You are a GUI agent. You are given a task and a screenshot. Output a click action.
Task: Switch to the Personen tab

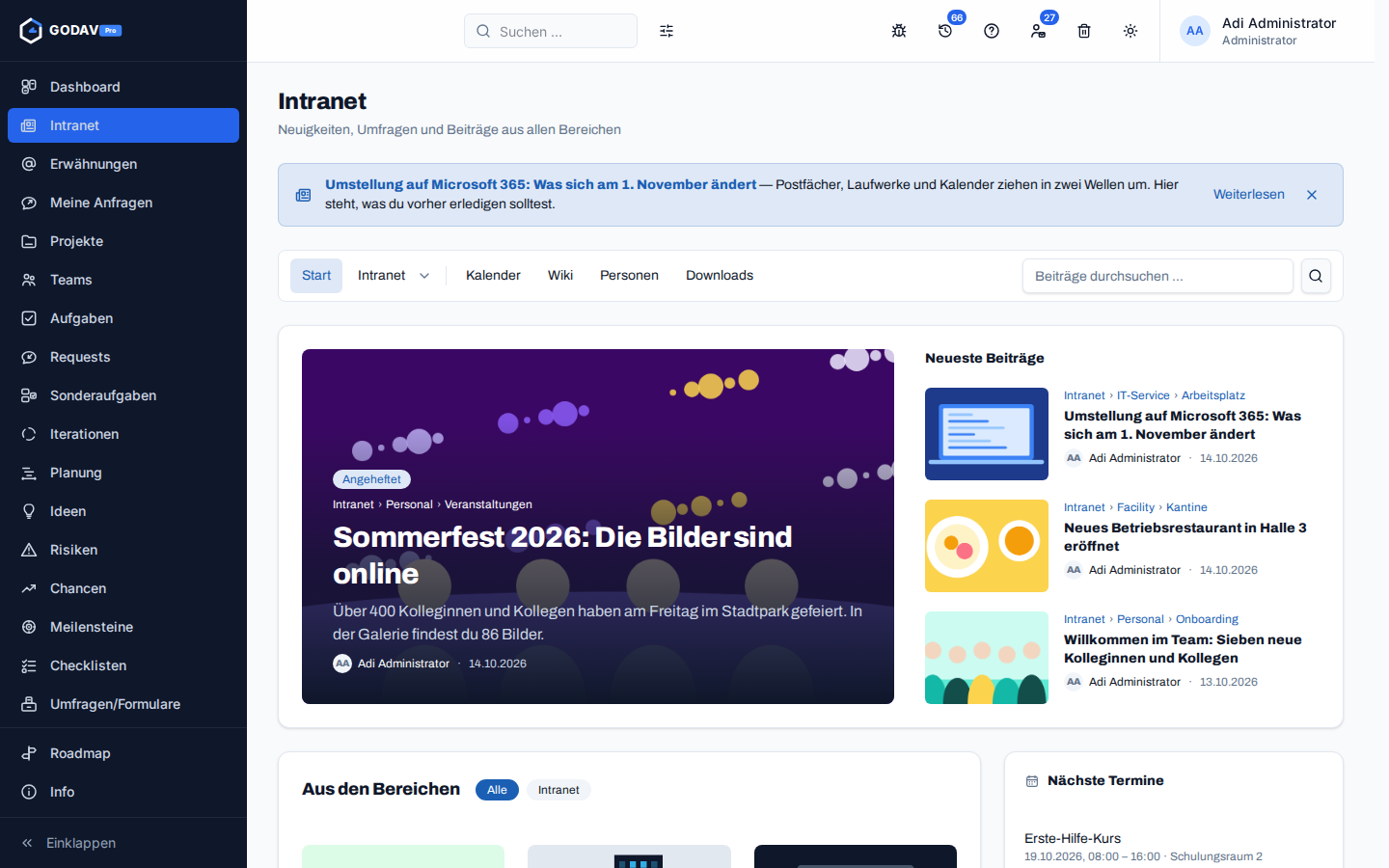[x=629, y=276]
